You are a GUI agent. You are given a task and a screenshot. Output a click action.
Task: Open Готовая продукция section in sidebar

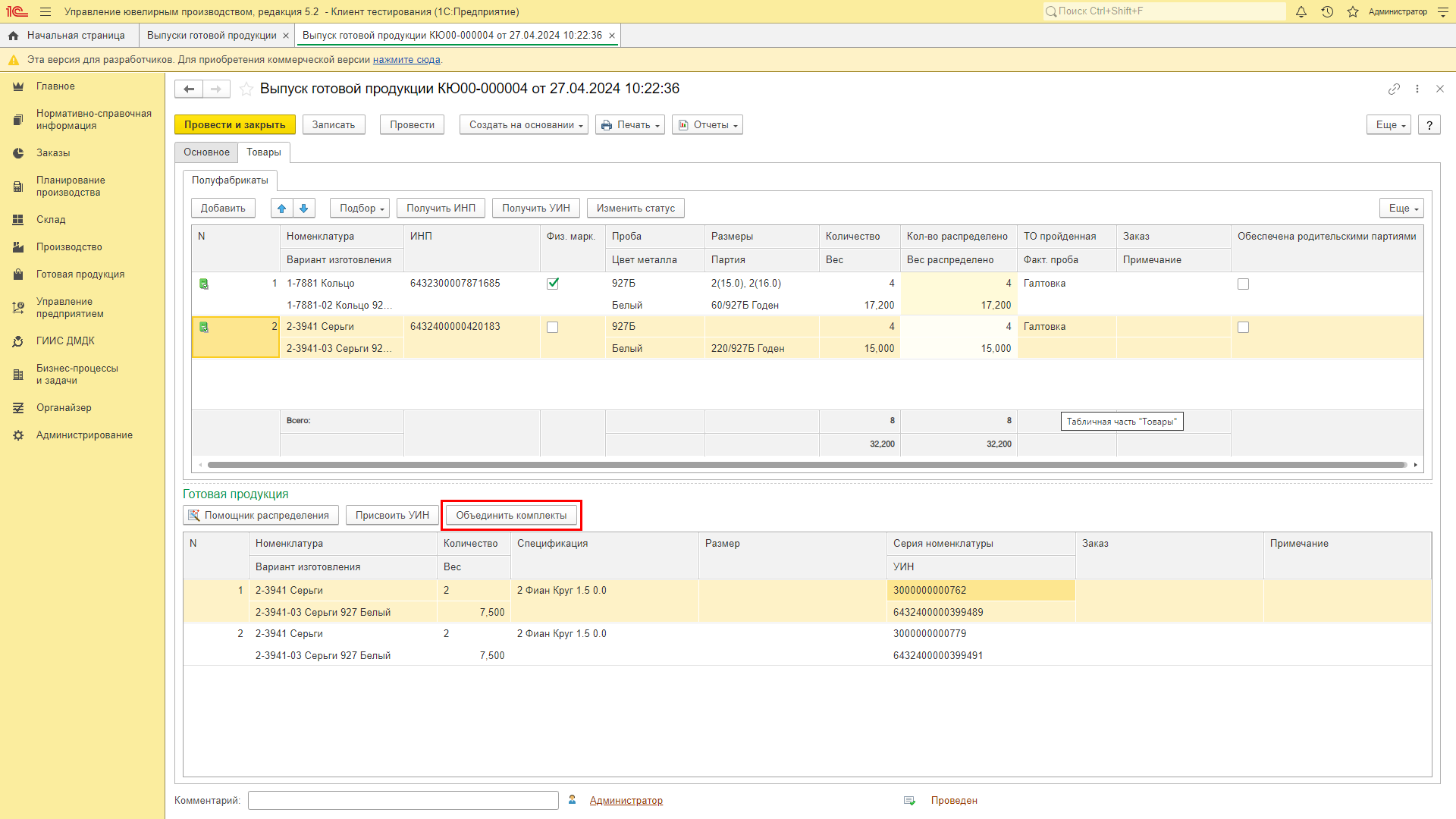coord(80,275)
